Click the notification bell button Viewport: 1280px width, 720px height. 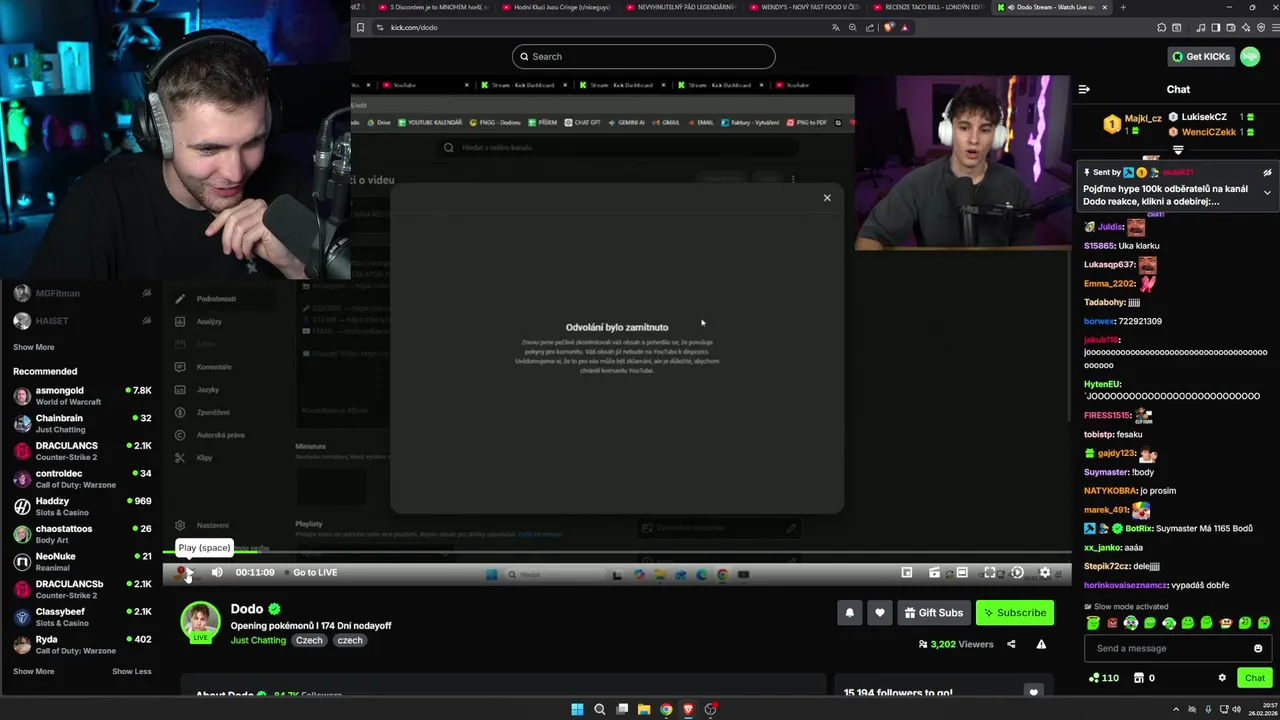(850, 613)
